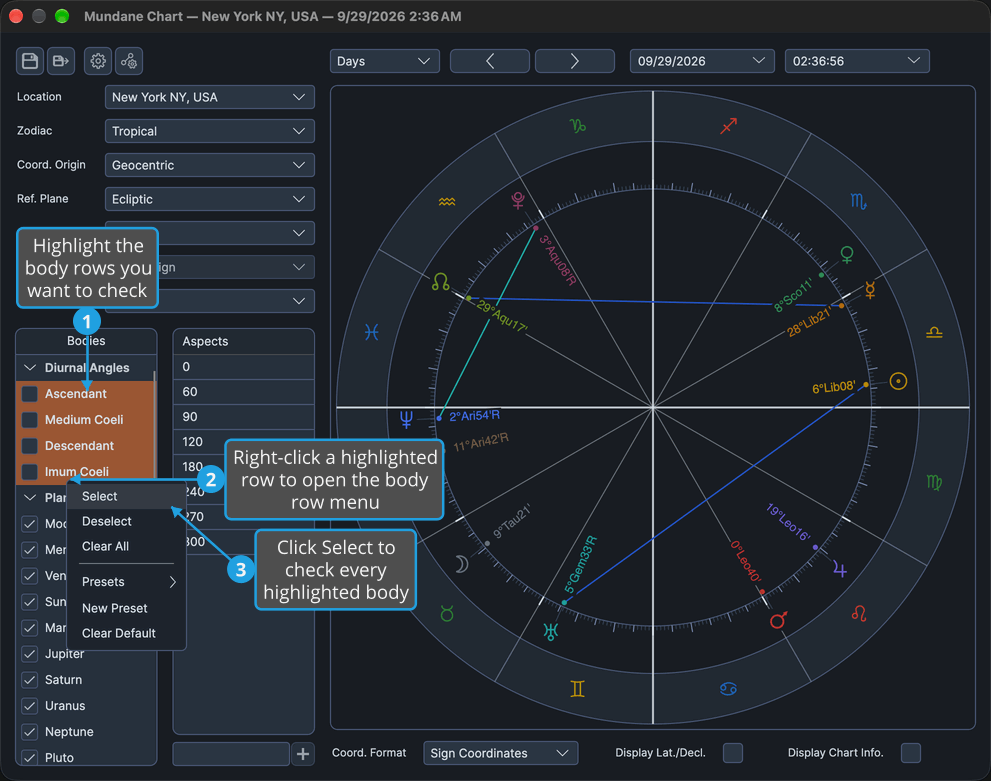Click the Scorpio sign symbol
Image resolution: width=991 pixels, height=781 pixels.
(x=858, y=202)
